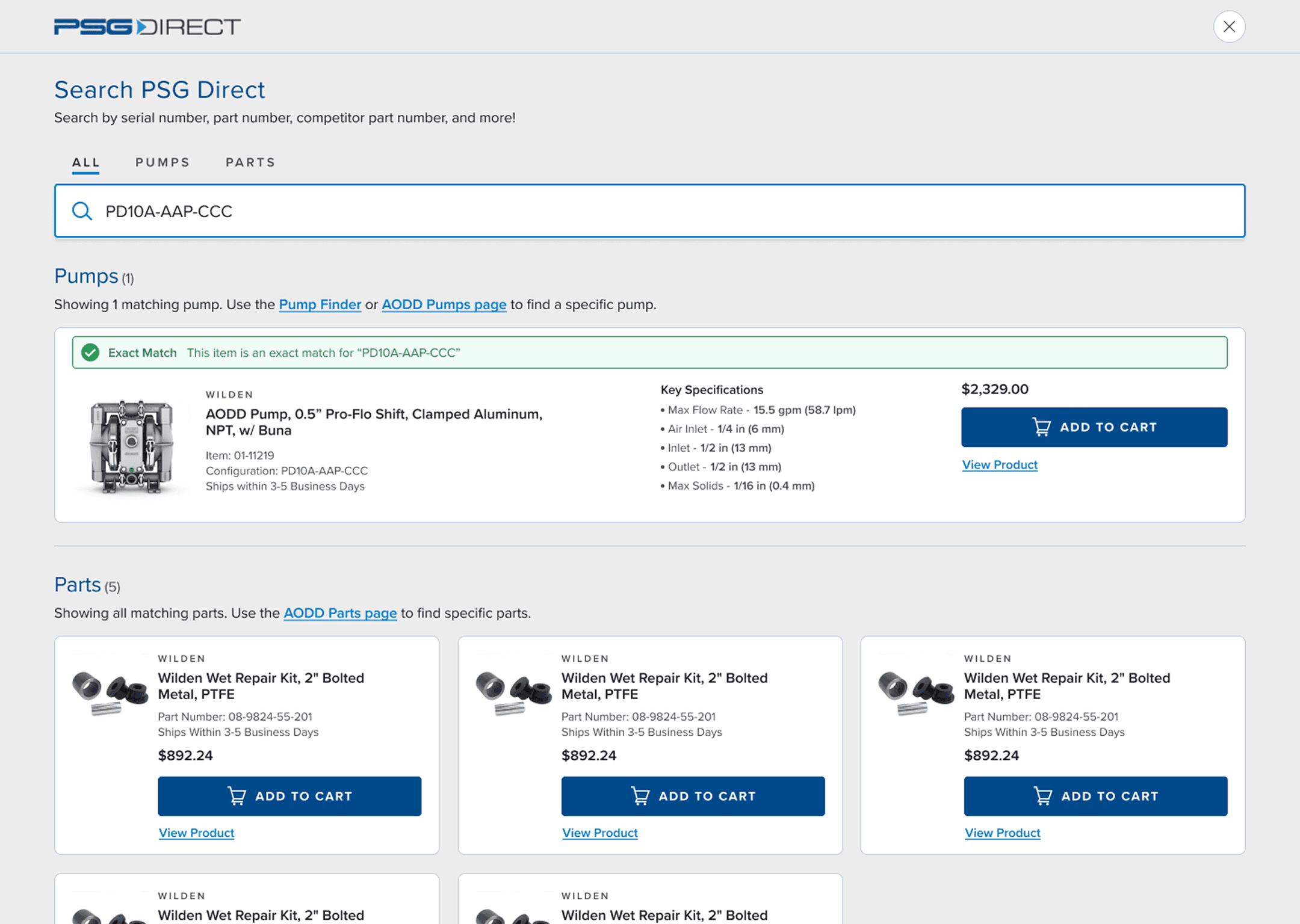
Task: Switch to the ALL search tab
Action: pyautogui.click(x=85, y=162)
